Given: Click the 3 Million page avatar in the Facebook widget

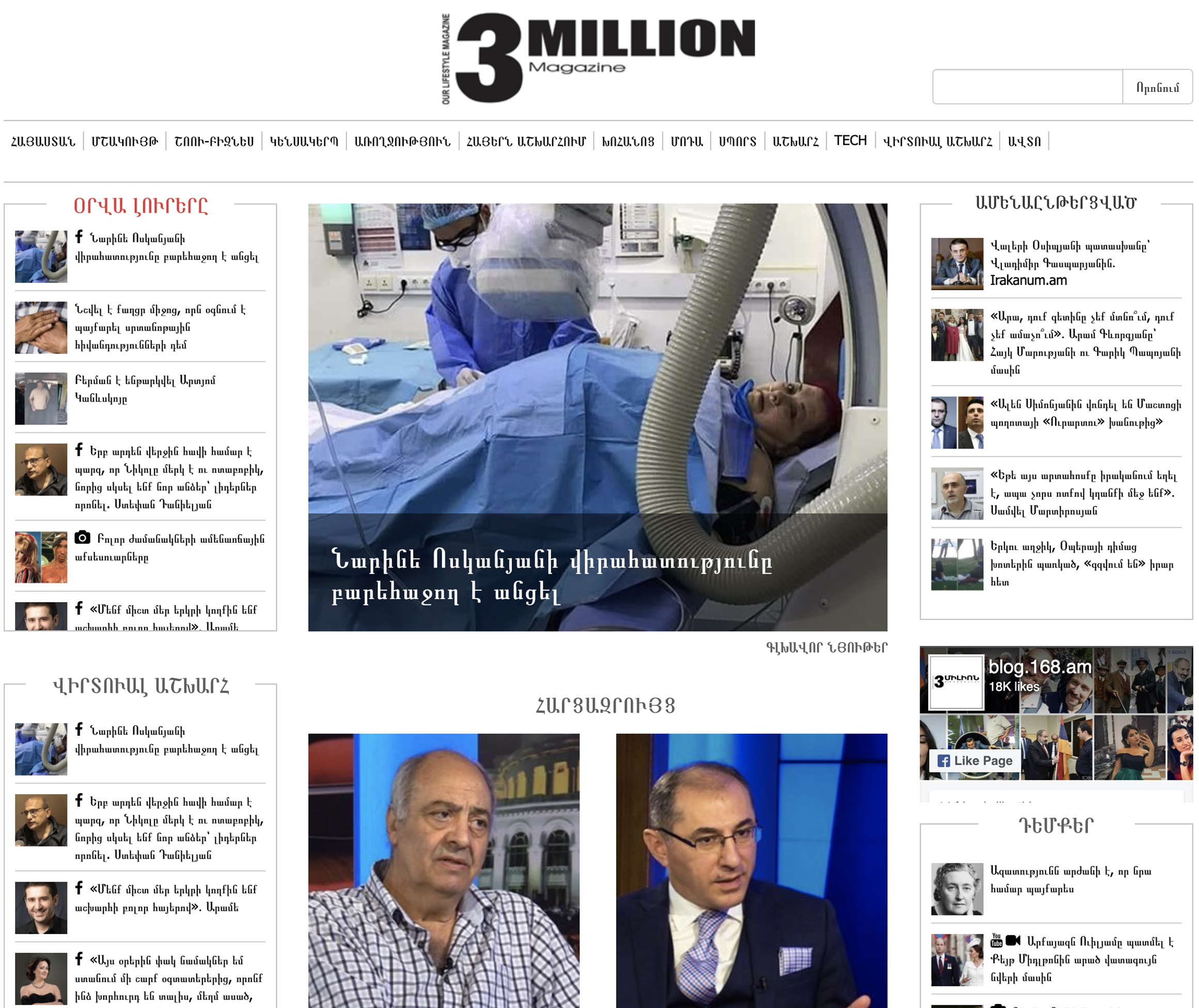Looking at the screenshot, I should tap(956, 682).
